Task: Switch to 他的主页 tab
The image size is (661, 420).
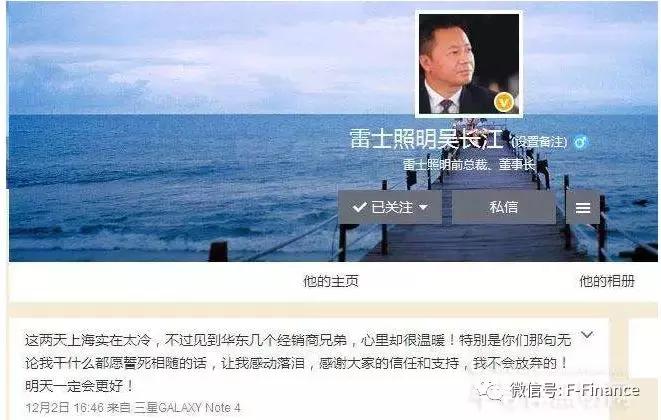Action: coord(331,281)
